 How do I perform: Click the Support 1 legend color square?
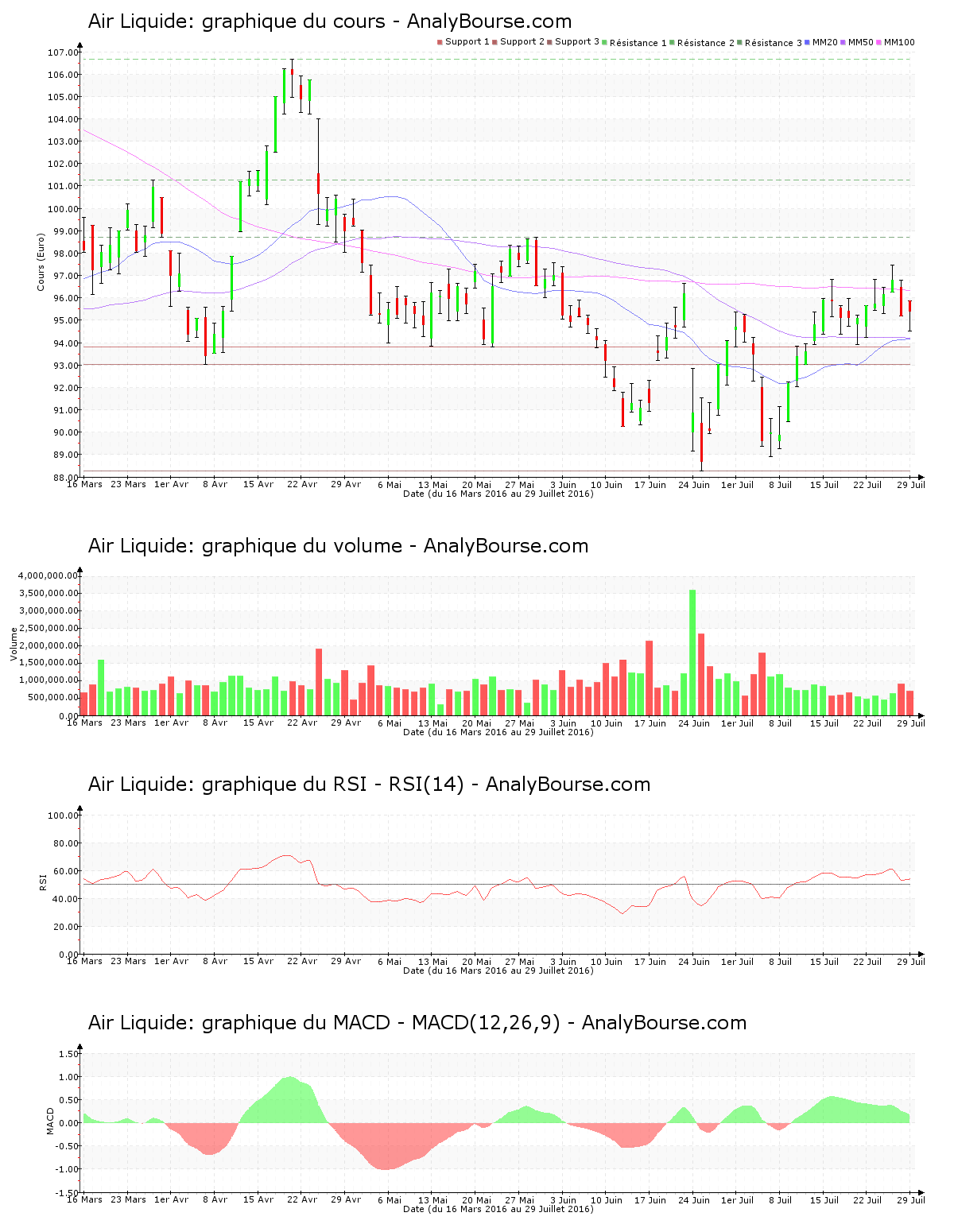[x=440, y=42]
